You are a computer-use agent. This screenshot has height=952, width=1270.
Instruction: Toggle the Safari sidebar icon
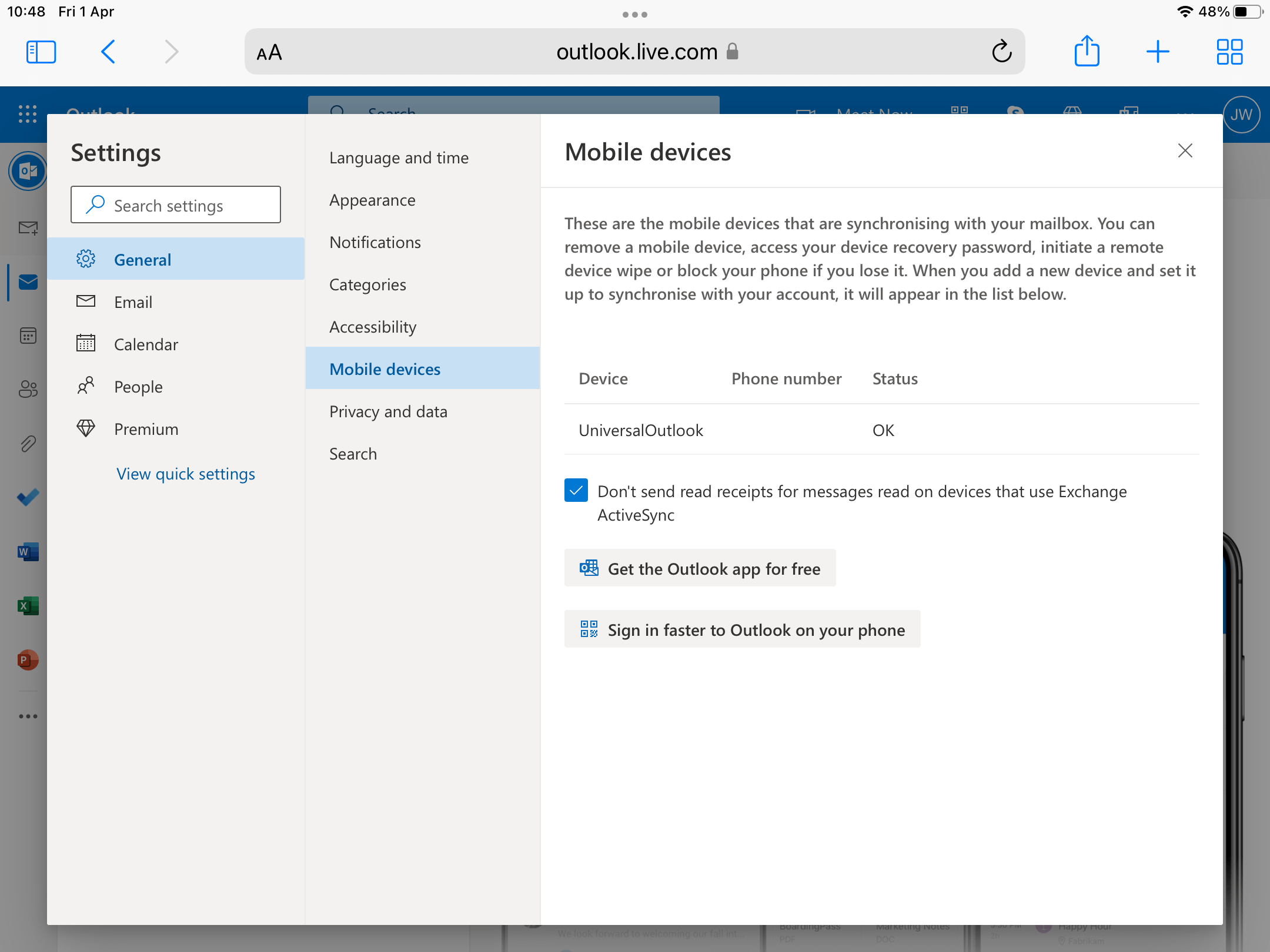pos(41,52)
